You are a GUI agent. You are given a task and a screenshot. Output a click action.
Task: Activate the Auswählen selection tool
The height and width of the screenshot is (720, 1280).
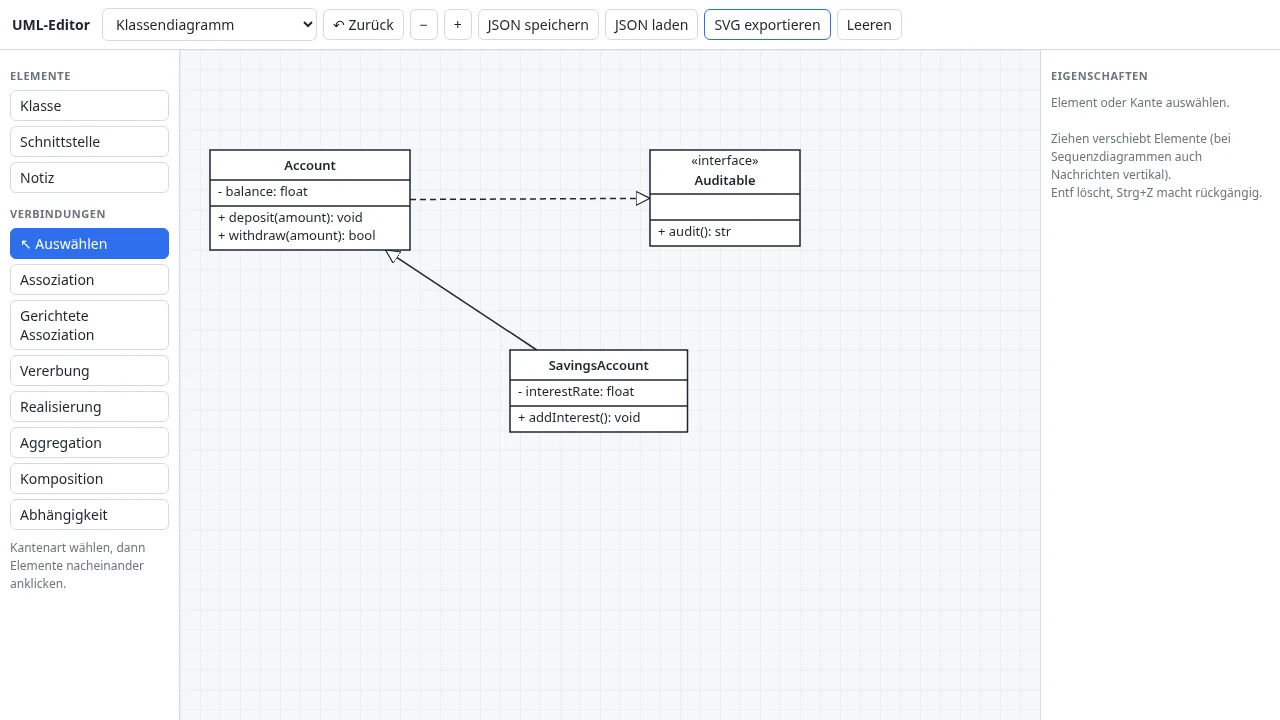pos(89,244)
